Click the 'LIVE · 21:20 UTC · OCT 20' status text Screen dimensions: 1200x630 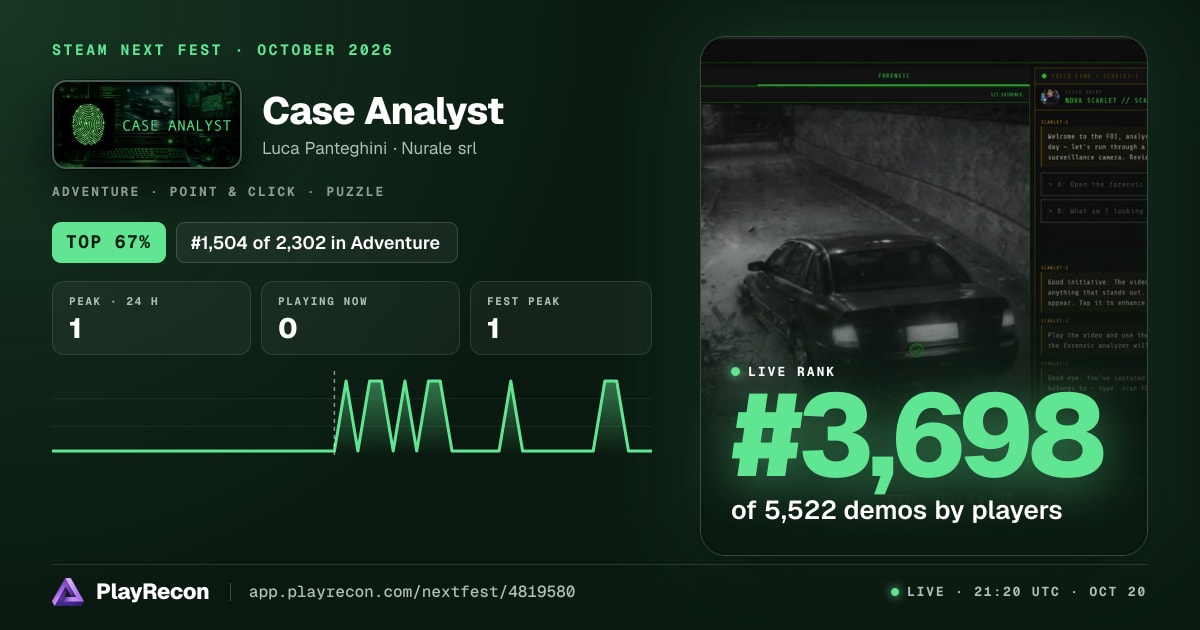coord(1018,592)
